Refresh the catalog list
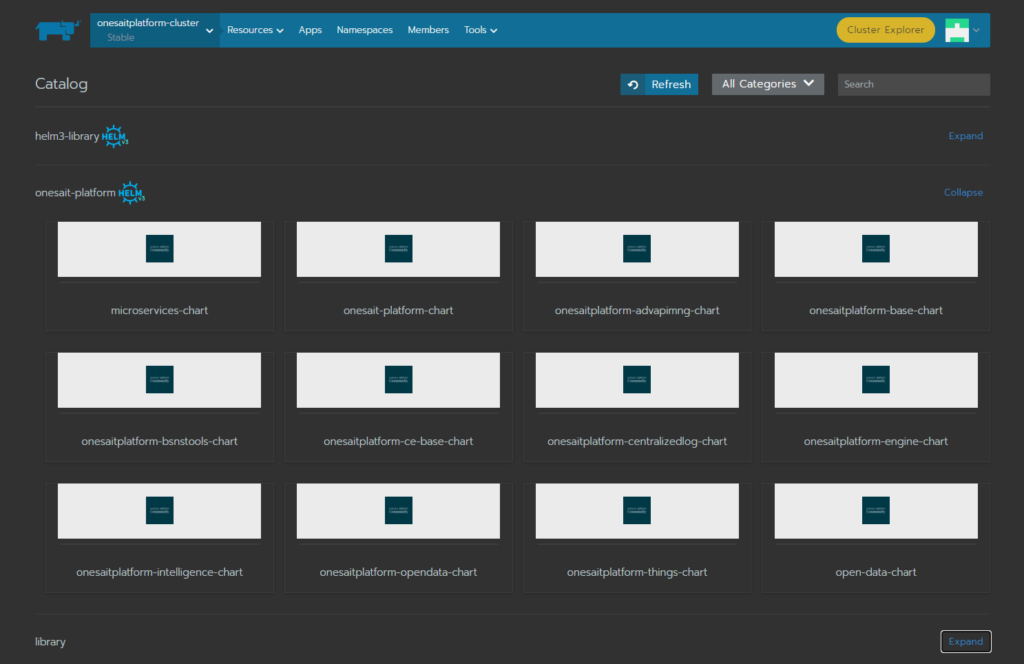This screenshot has height=664, width=1024. click(x=659, y=84)
